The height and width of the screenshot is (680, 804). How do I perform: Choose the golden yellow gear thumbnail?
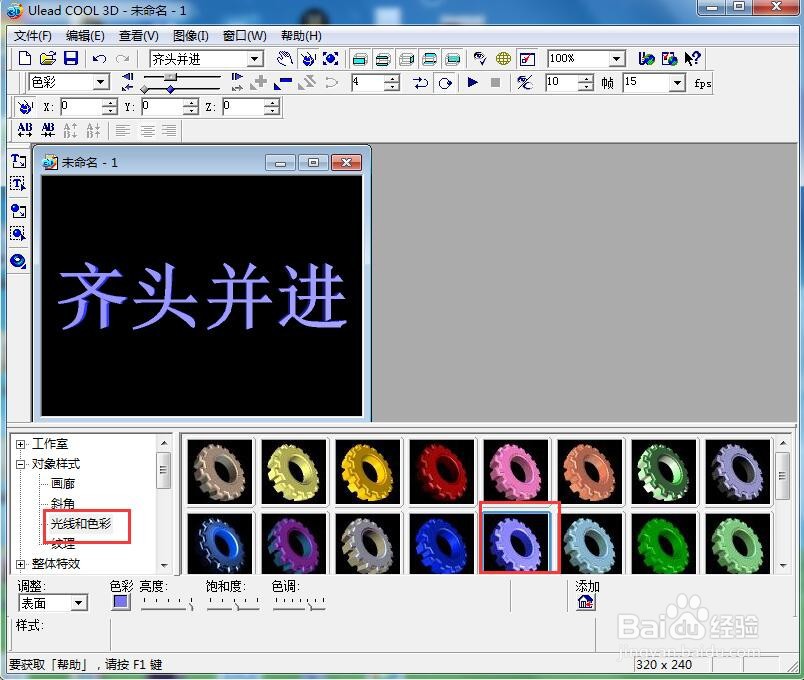click(x=368, y=472)
